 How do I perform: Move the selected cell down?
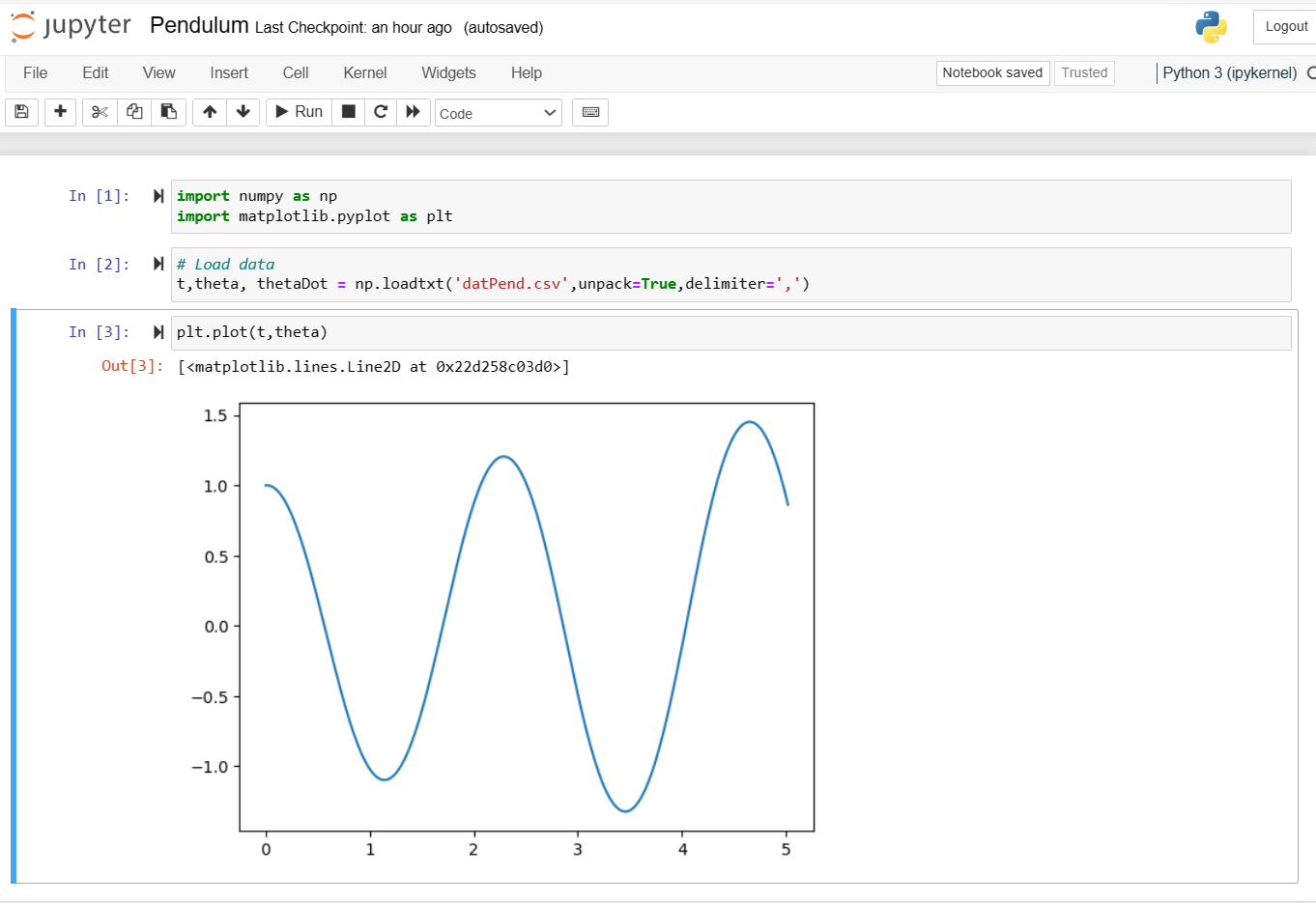[x=243, y=112]
